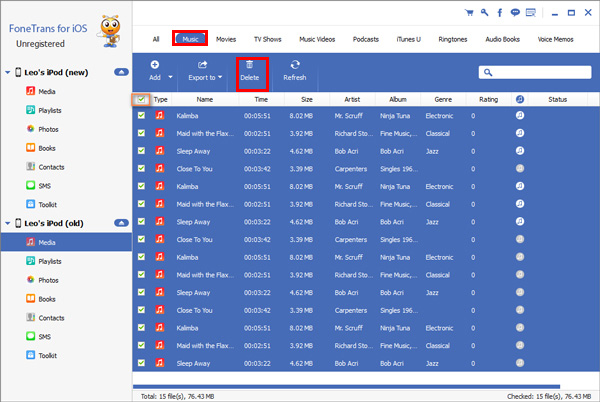The image size is (600, 402).
Task: Open the Export to dropdown arrow
Action: click(220, 77)
